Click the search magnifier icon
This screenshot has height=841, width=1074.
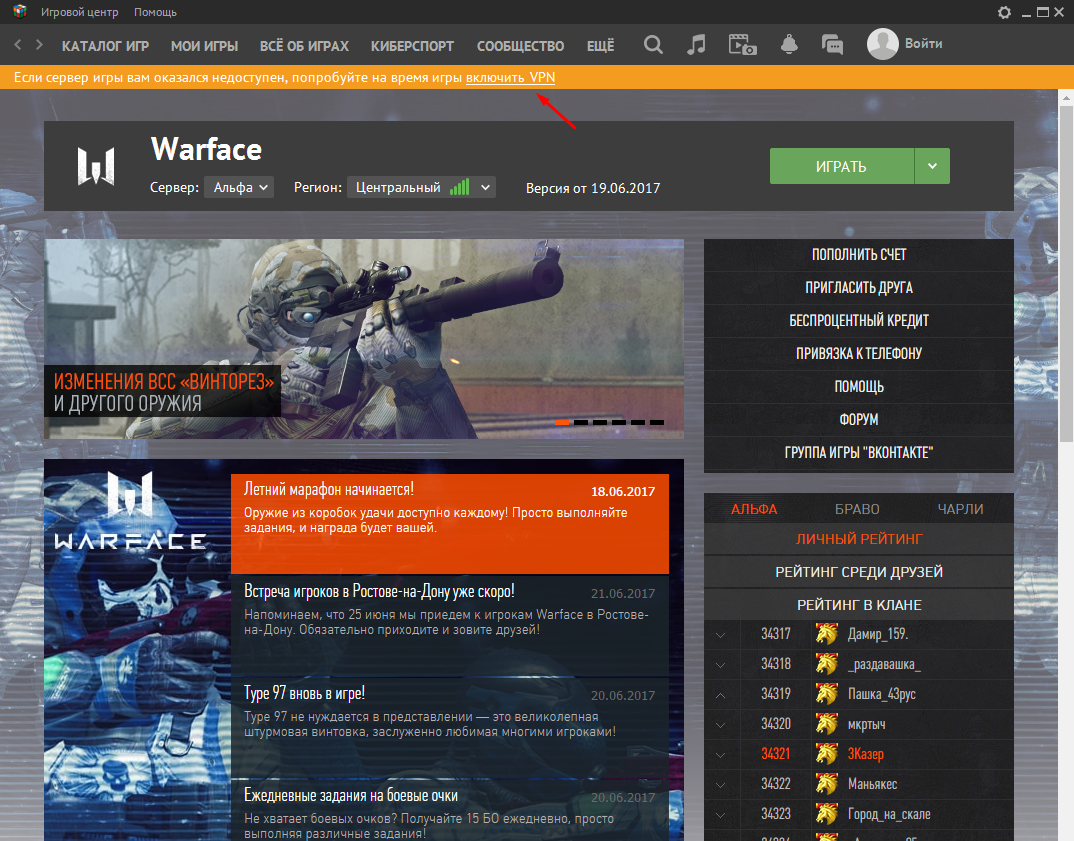(653, 45)
